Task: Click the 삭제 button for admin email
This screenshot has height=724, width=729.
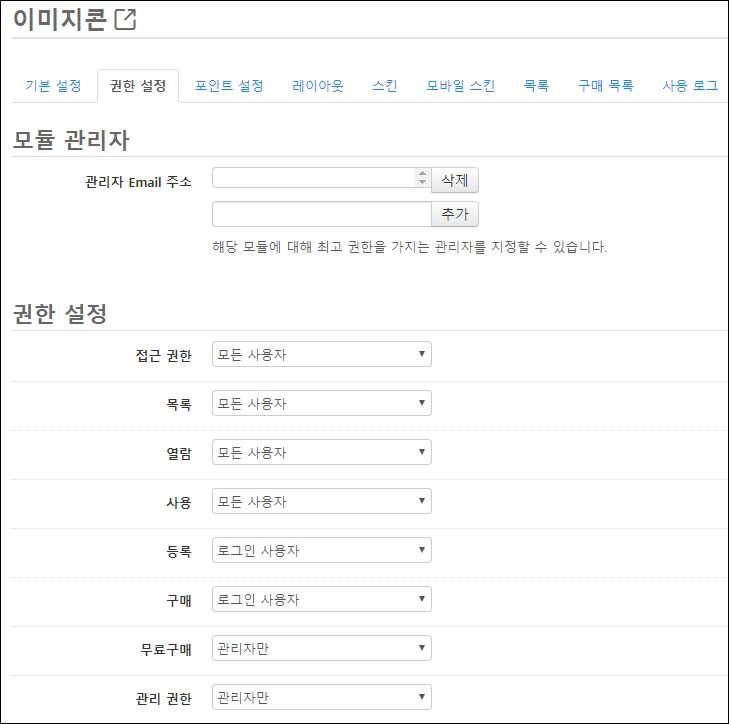Action: point(455,180)
